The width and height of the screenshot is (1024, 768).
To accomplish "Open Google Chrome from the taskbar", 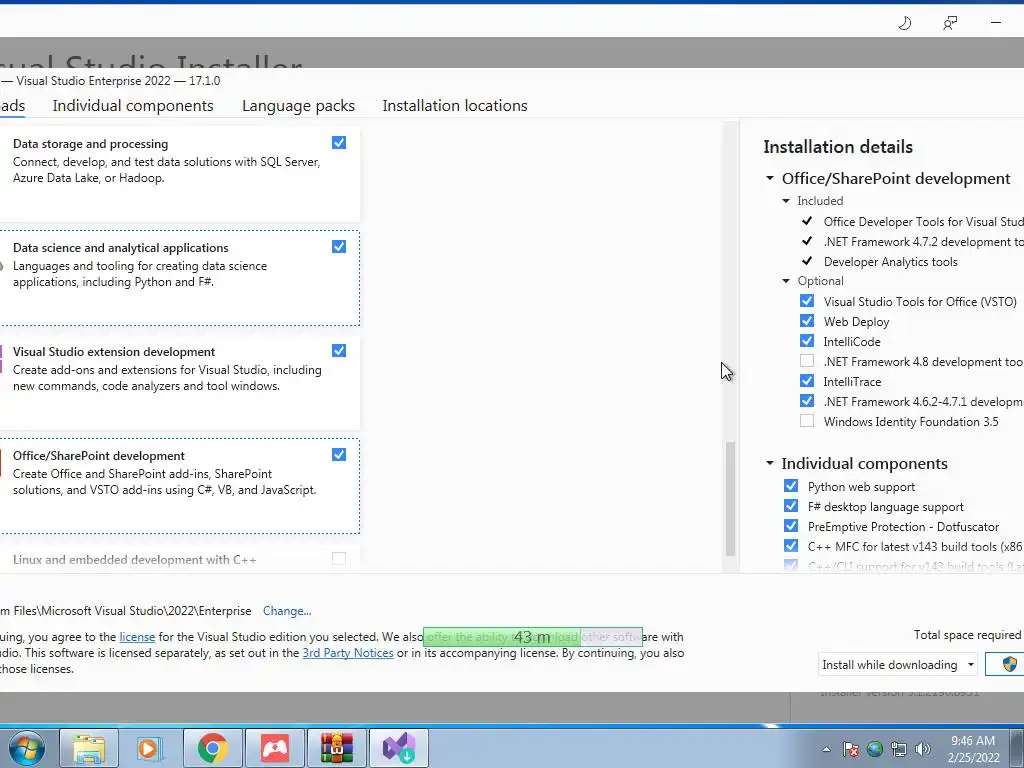I will [212, 748].
